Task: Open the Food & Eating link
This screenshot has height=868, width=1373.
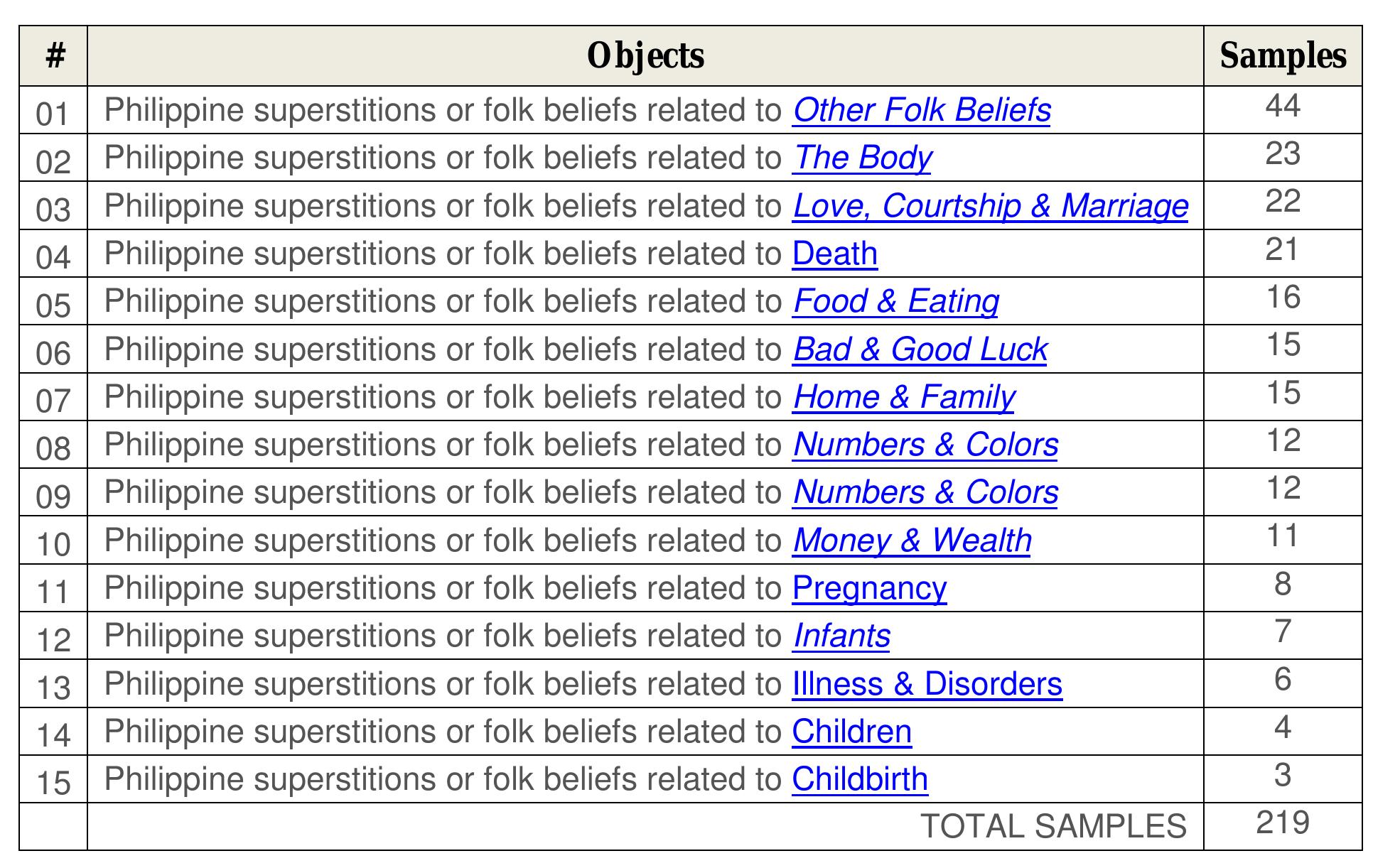Action: point(896,301)
